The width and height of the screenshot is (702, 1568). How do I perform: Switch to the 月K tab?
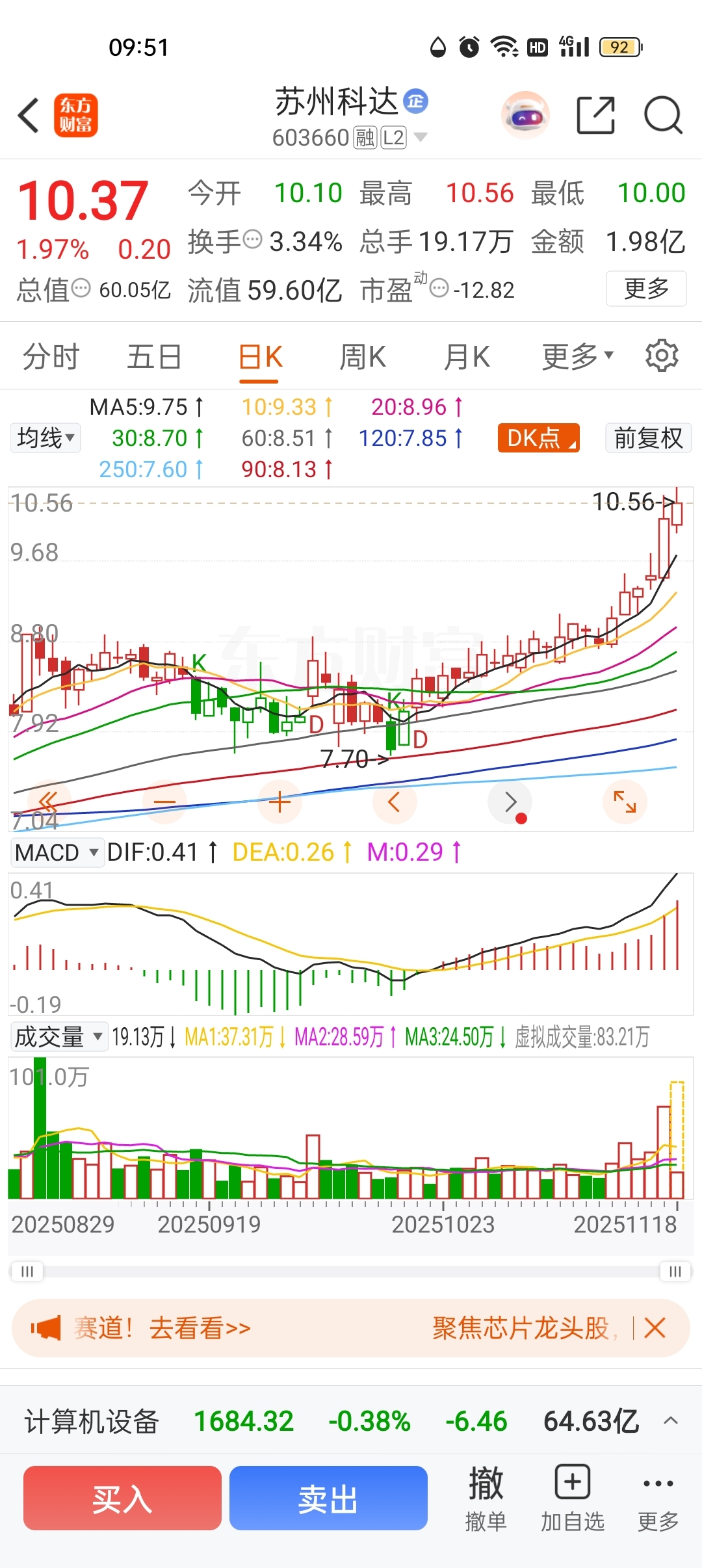point(467,357)
